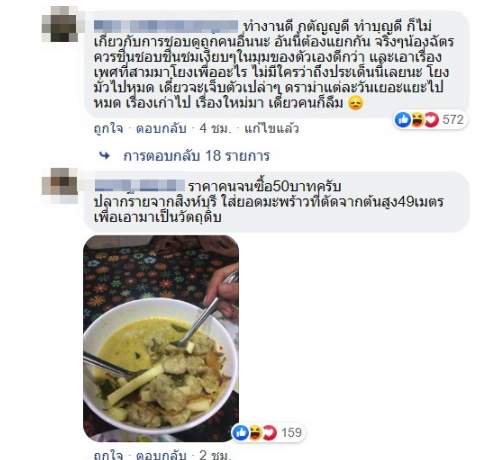Click the reply arrow icon beside 18 replies

click(x=105, y=156)
